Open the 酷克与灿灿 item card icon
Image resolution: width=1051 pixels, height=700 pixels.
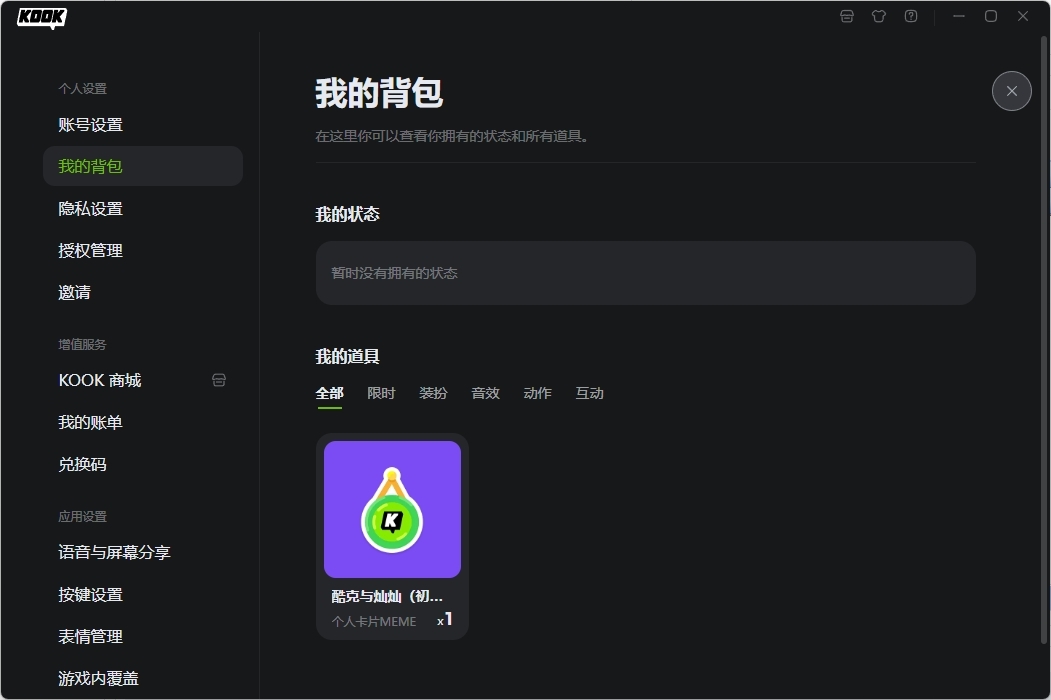[392, 509]
